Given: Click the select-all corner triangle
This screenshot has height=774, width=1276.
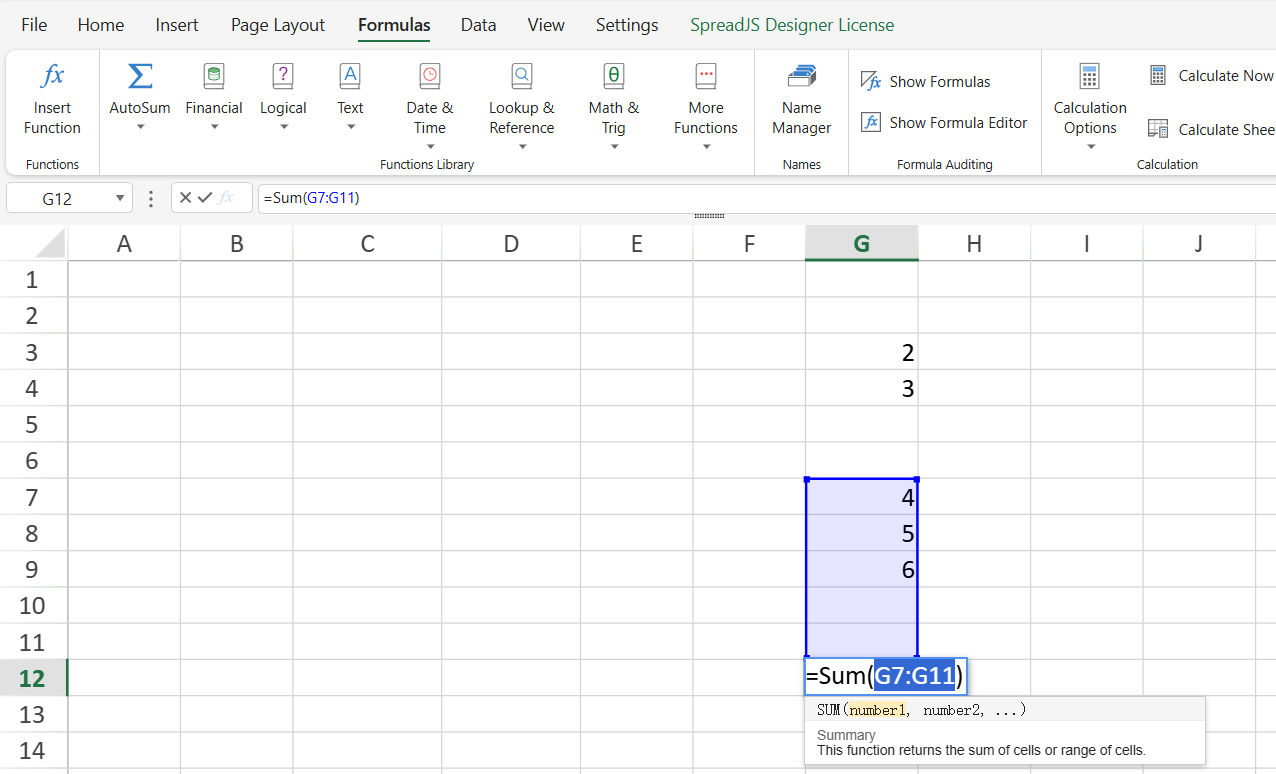Looking at the screenshot, I should click(52, 243).
